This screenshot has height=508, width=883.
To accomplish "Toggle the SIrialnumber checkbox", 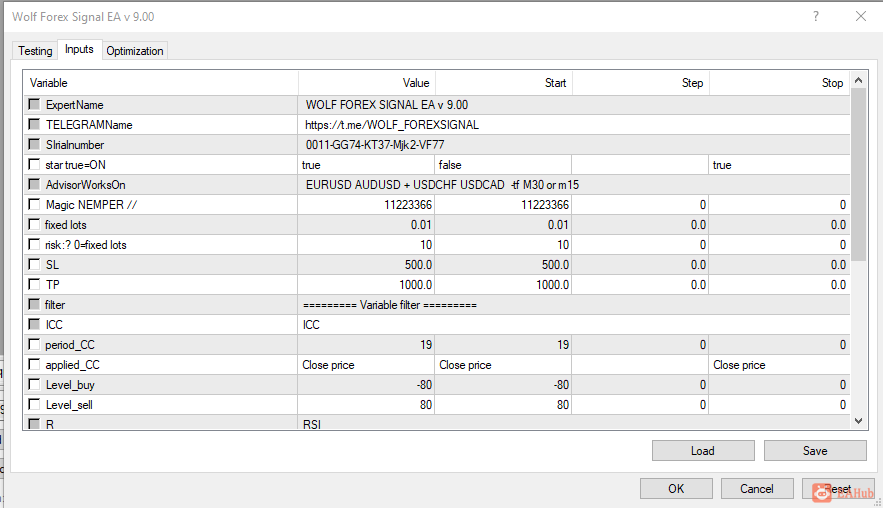I will (34, 144).
